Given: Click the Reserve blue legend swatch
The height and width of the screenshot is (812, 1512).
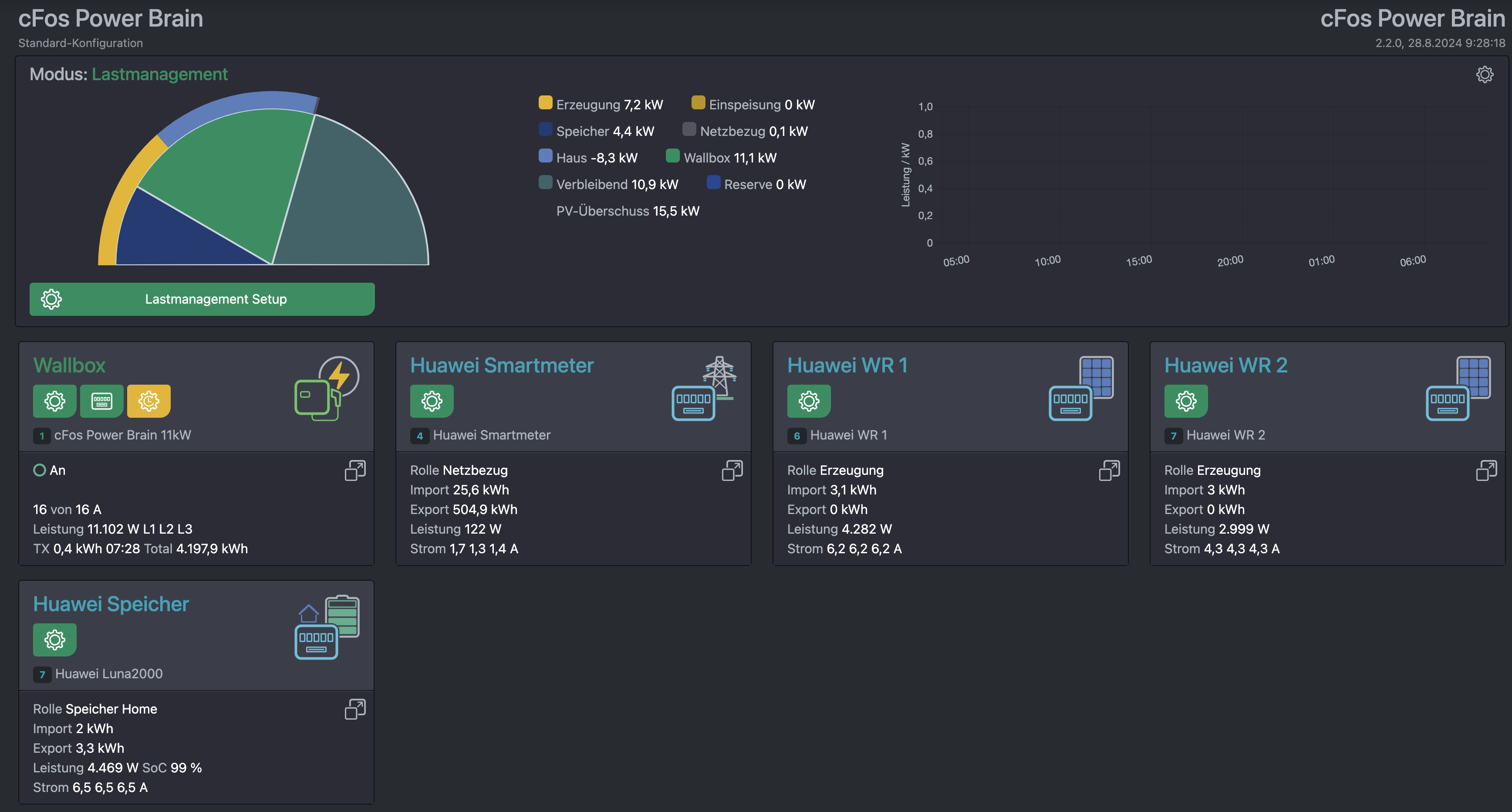Looking at the screenshot, I should [713, 182].
